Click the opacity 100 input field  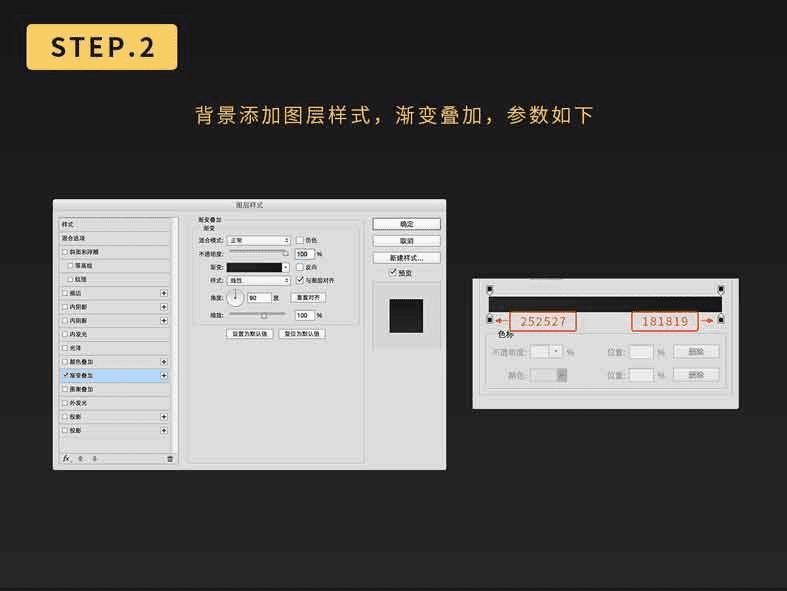[305, 254]
